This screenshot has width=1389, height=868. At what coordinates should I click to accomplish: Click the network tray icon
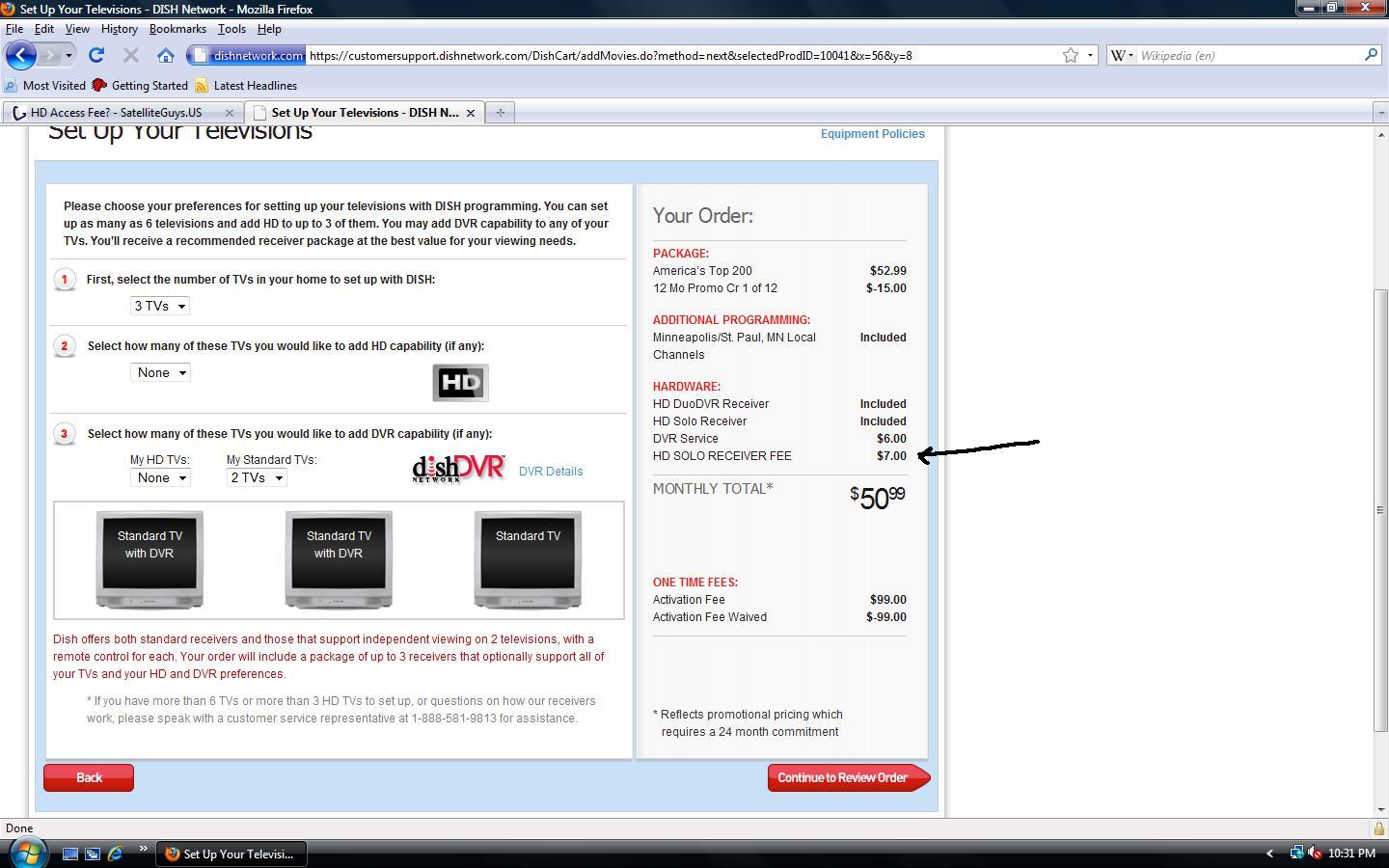coord(1297,854)
